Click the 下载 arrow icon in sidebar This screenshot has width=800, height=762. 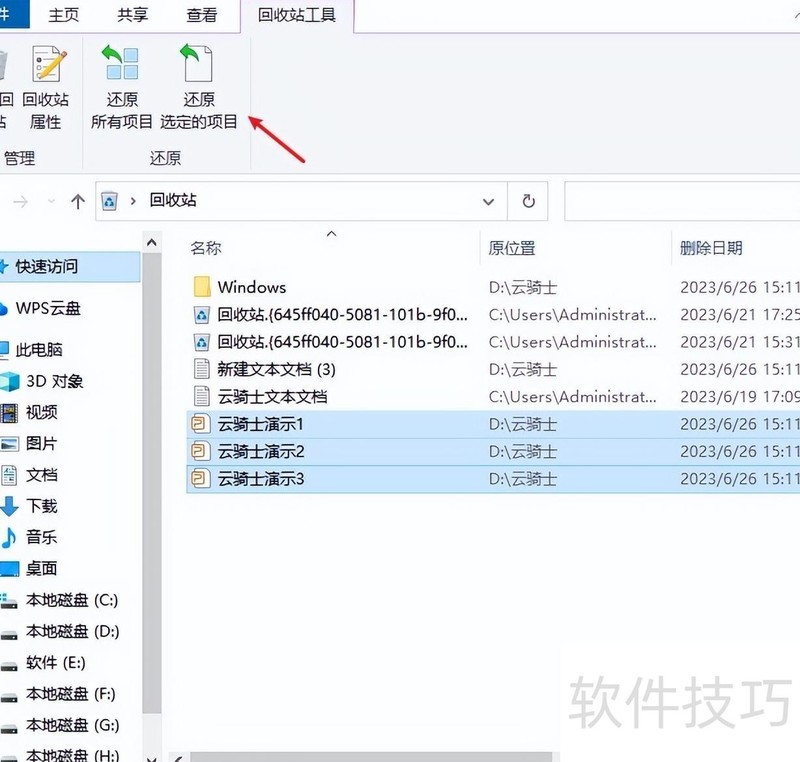(x=9, y=506)
